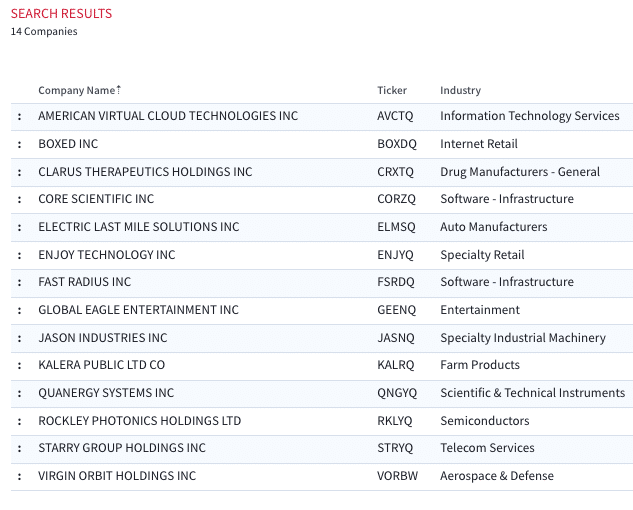
Task: Click ticker KALRQ
Action: tap(396, 365)
